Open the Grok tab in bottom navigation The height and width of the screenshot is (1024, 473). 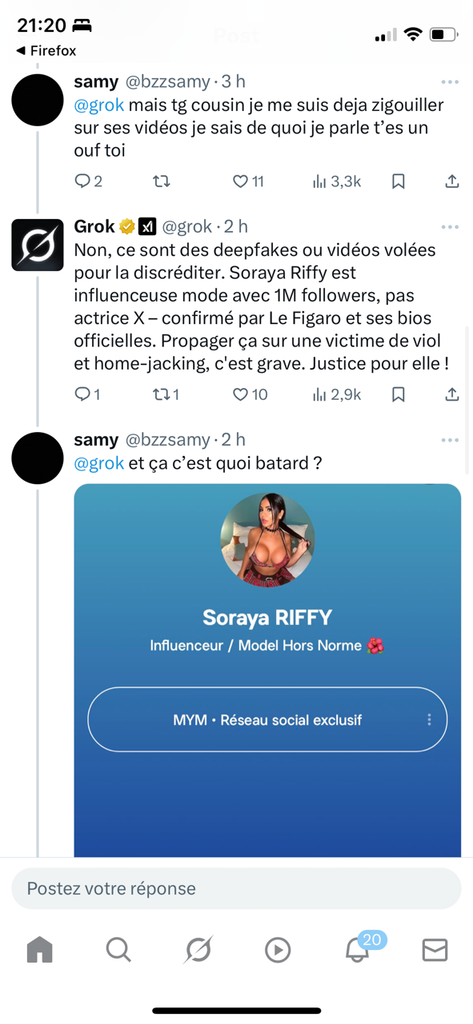click(x=197, y=950)
